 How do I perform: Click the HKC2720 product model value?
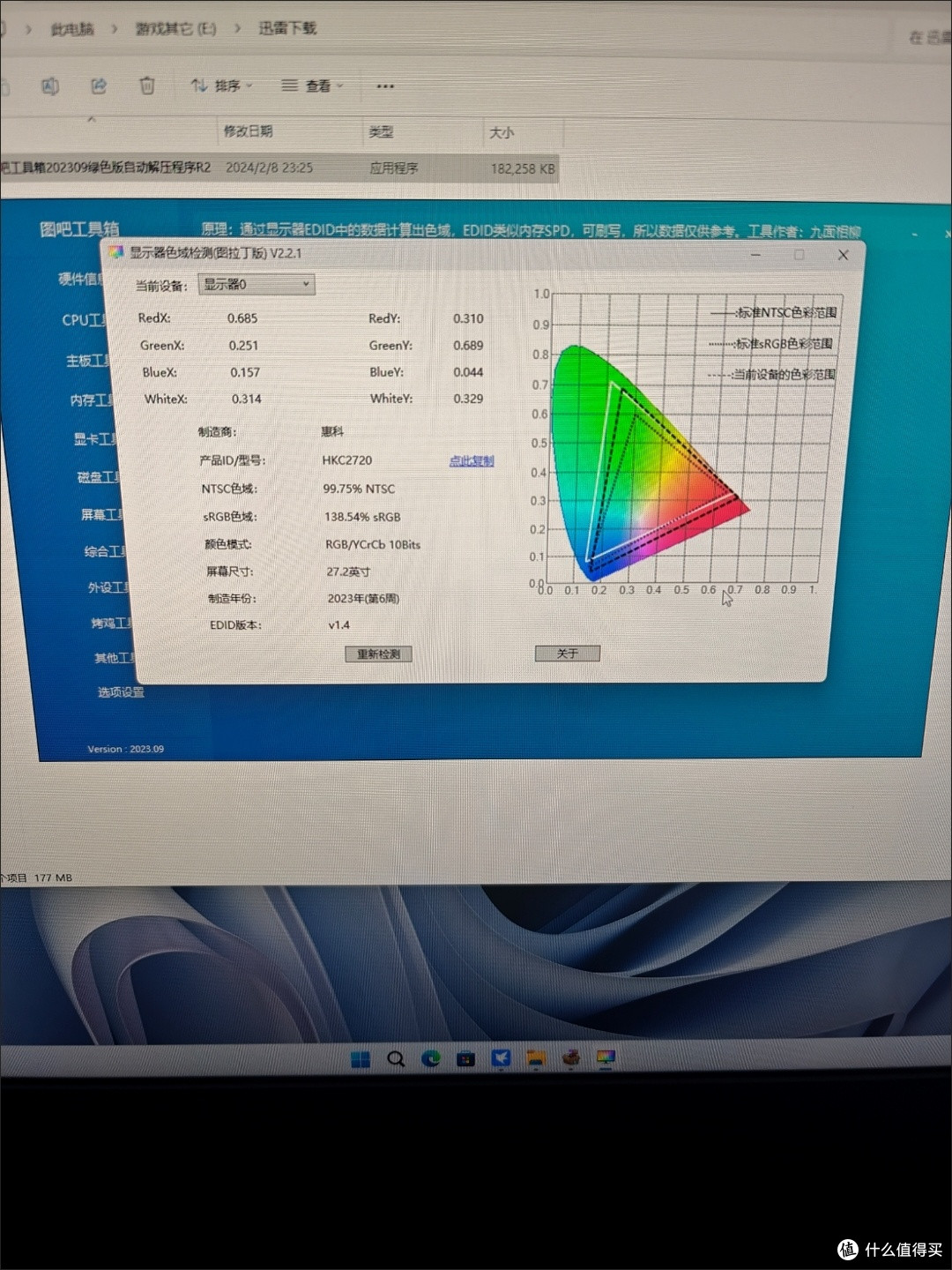[x=347, y=460]
